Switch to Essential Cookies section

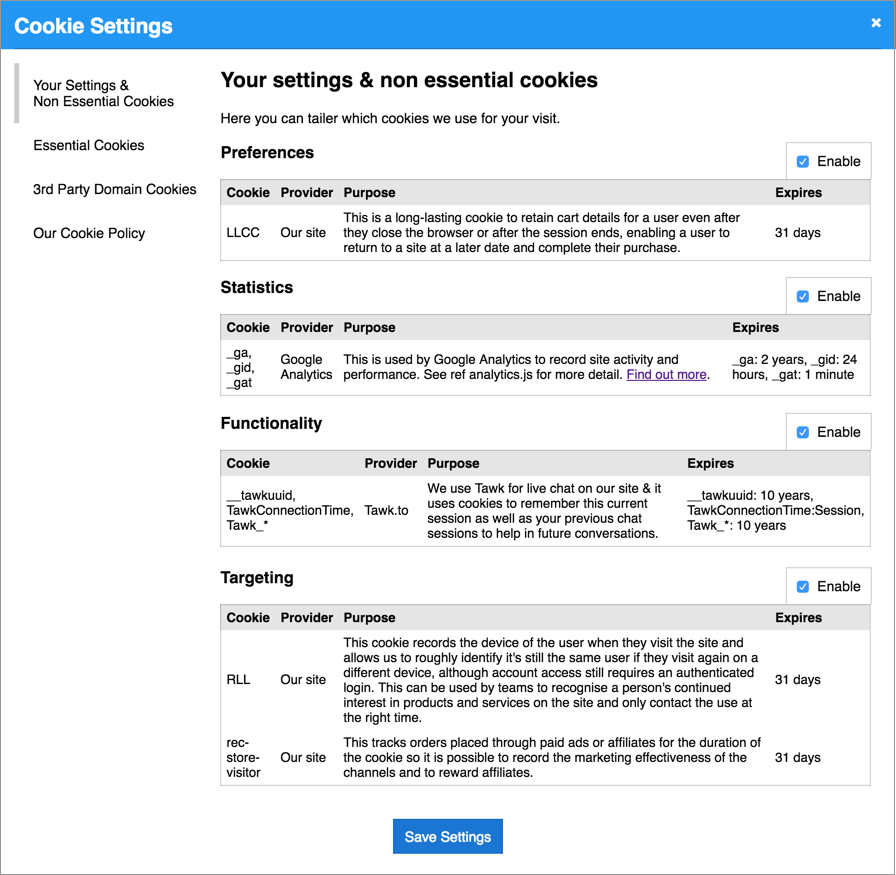coord(89,145)
